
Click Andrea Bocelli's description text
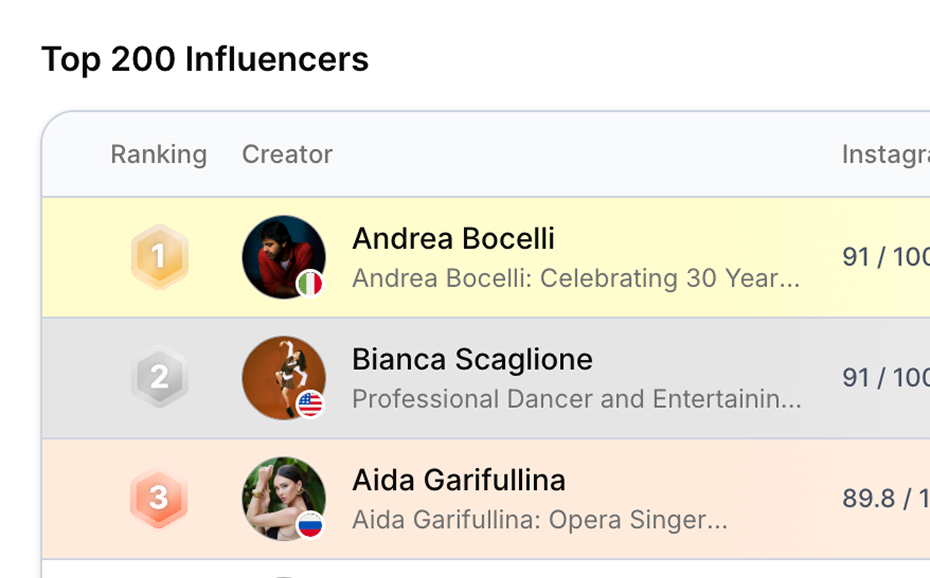coord(575,278)
